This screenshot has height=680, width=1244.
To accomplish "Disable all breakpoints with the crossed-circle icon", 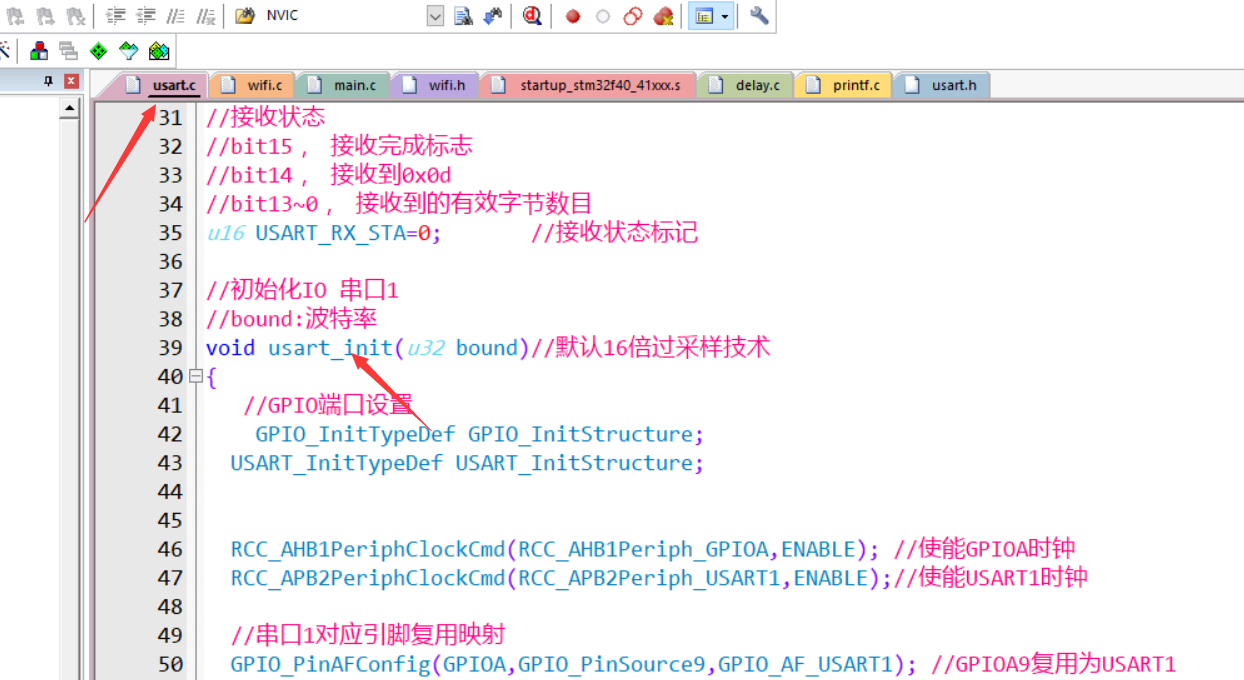I will [632, 16].
